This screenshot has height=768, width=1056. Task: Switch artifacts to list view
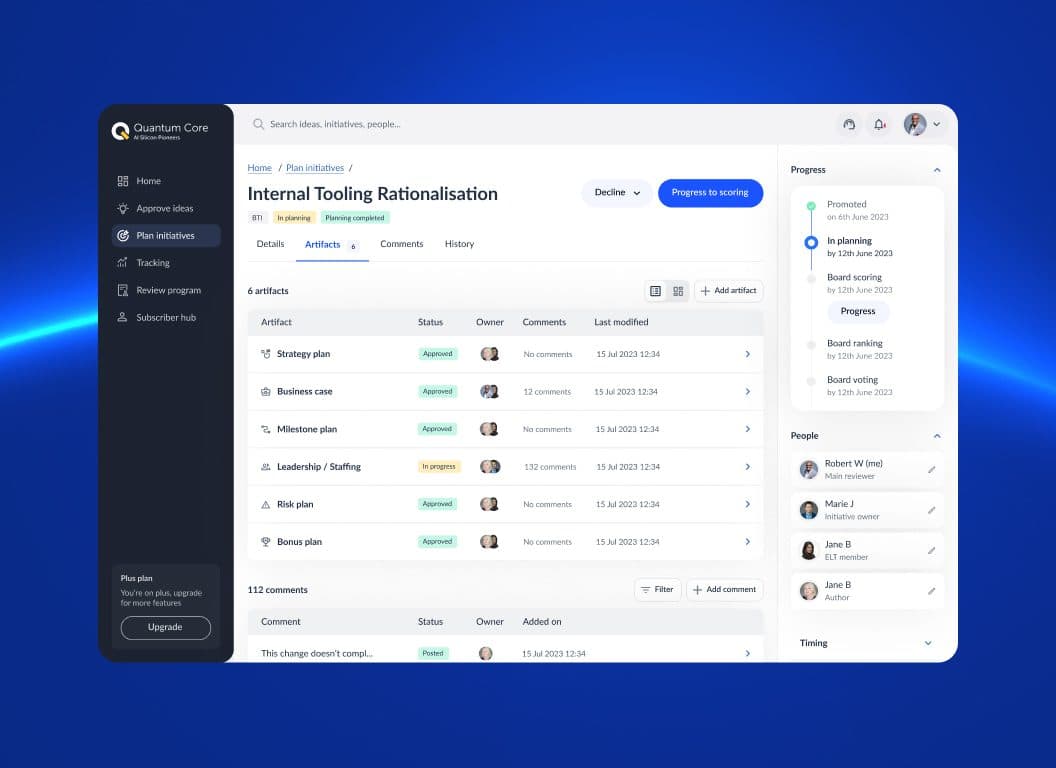click(x=656, y=291)
